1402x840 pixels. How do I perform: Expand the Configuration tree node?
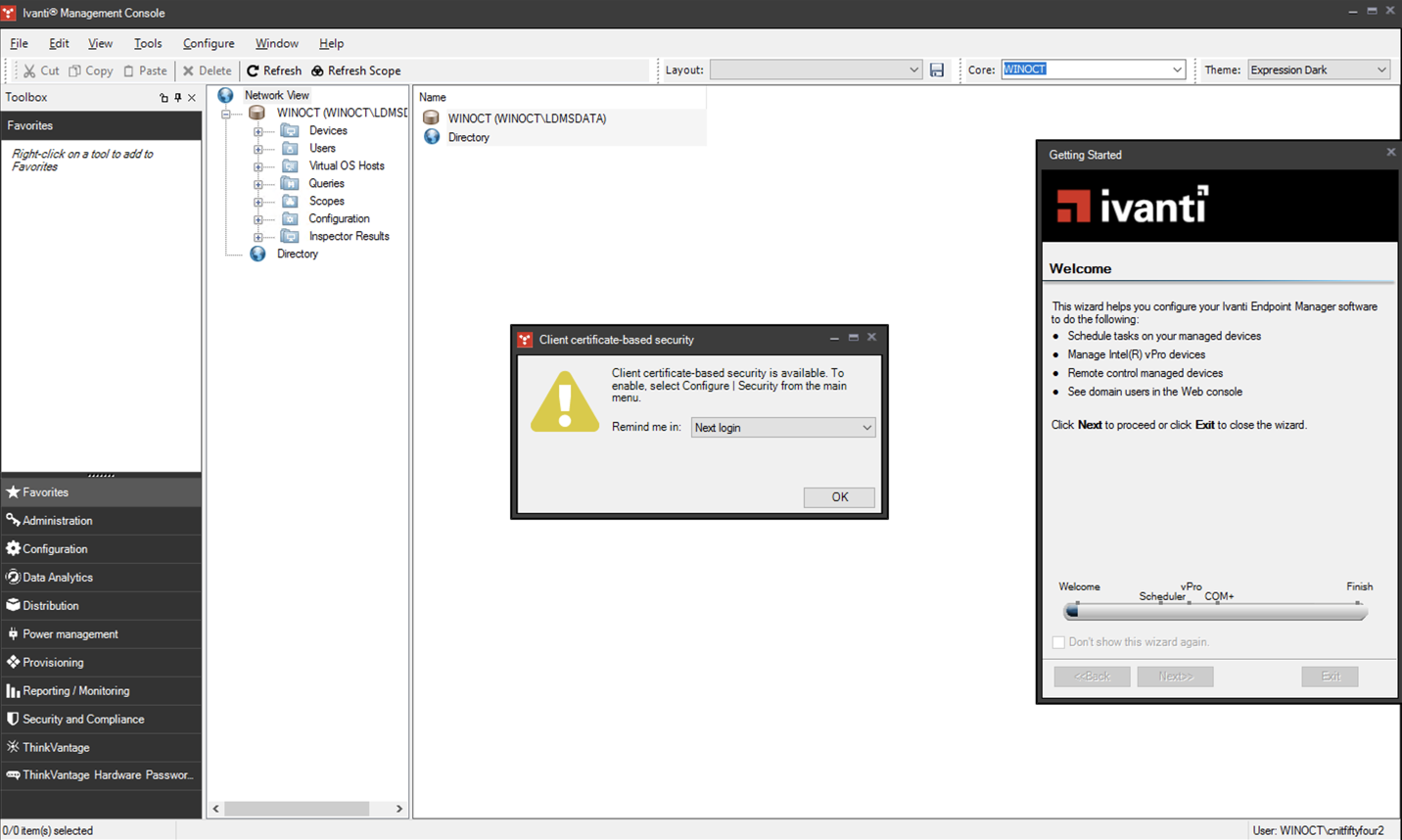(258, 219)
